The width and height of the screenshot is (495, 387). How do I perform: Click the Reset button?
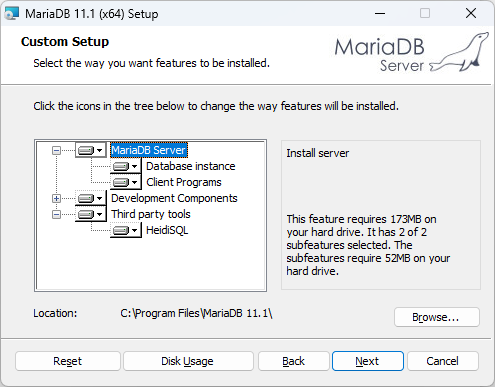pyautogui.click(x=68, y=361)
